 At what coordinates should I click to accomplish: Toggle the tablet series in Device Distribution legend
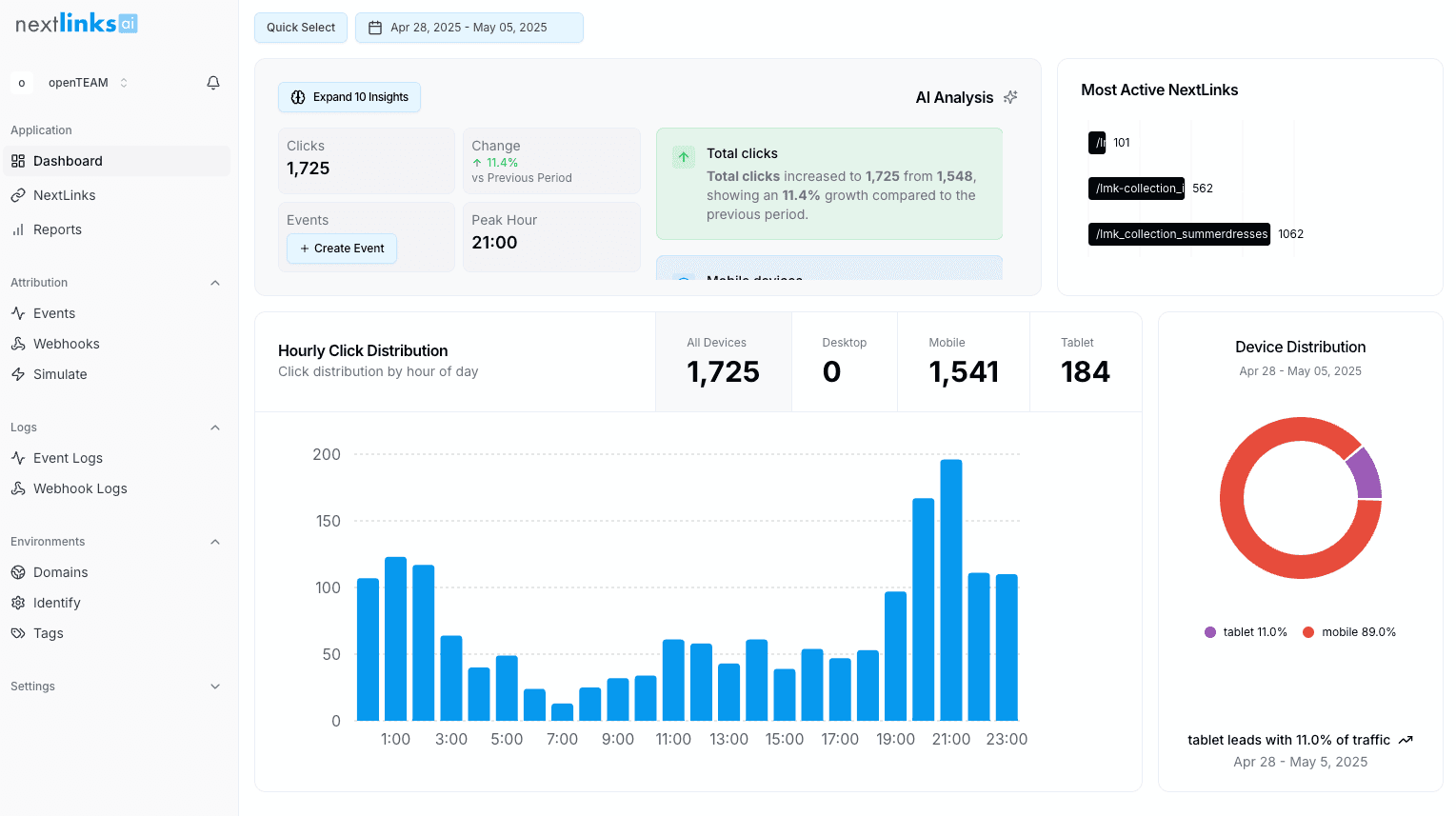1245,631
